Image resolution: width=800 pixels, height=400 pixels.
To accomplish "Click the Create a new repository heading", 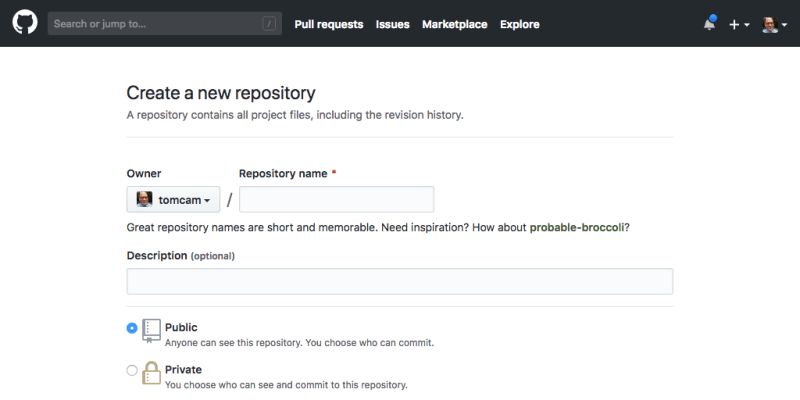I will pos(221,93).
